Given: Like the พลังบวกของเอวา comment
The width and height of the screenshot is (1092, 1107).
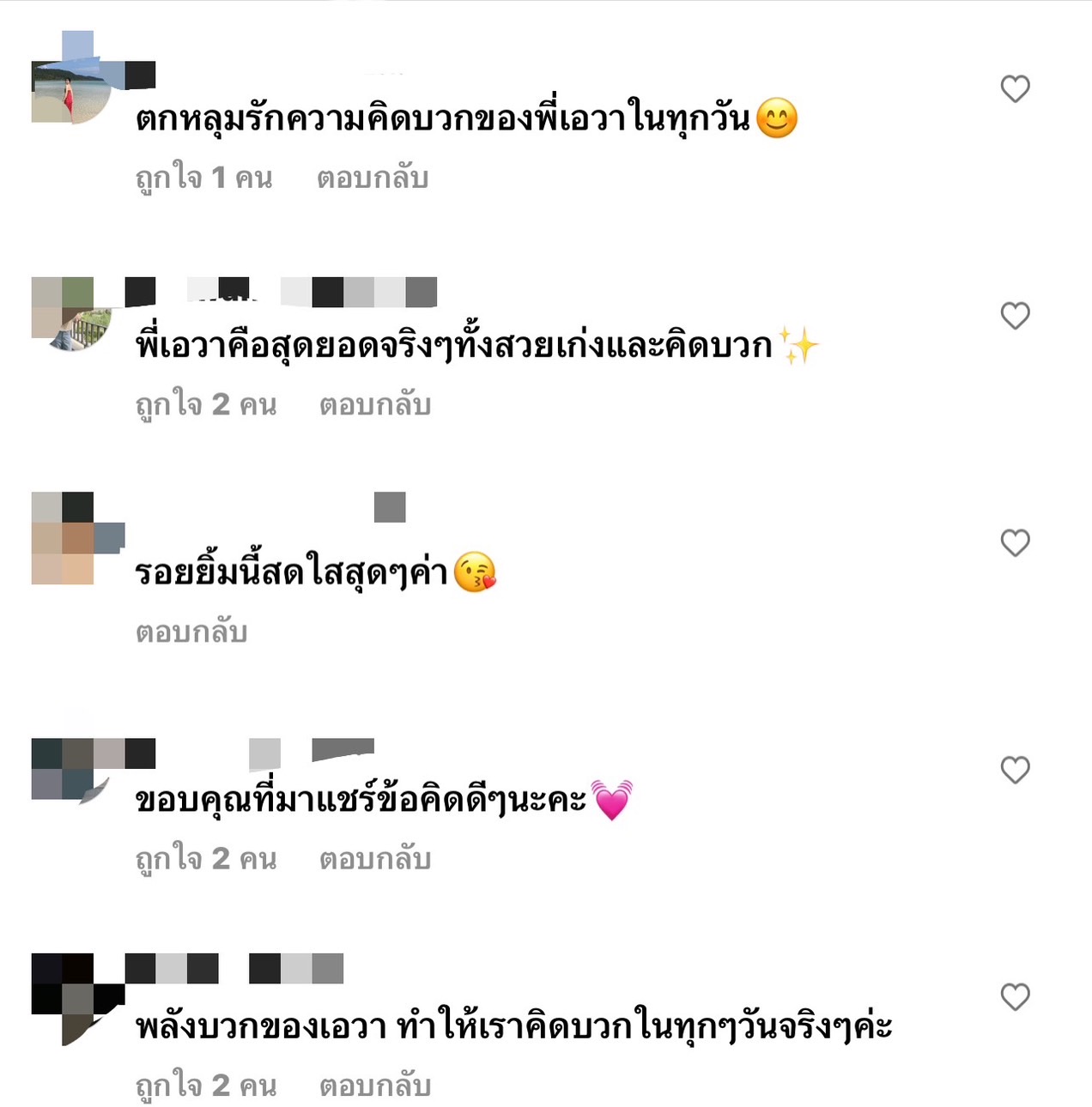Looking at the screenshot, I should pyautogui.click(x=1015, y=996).
